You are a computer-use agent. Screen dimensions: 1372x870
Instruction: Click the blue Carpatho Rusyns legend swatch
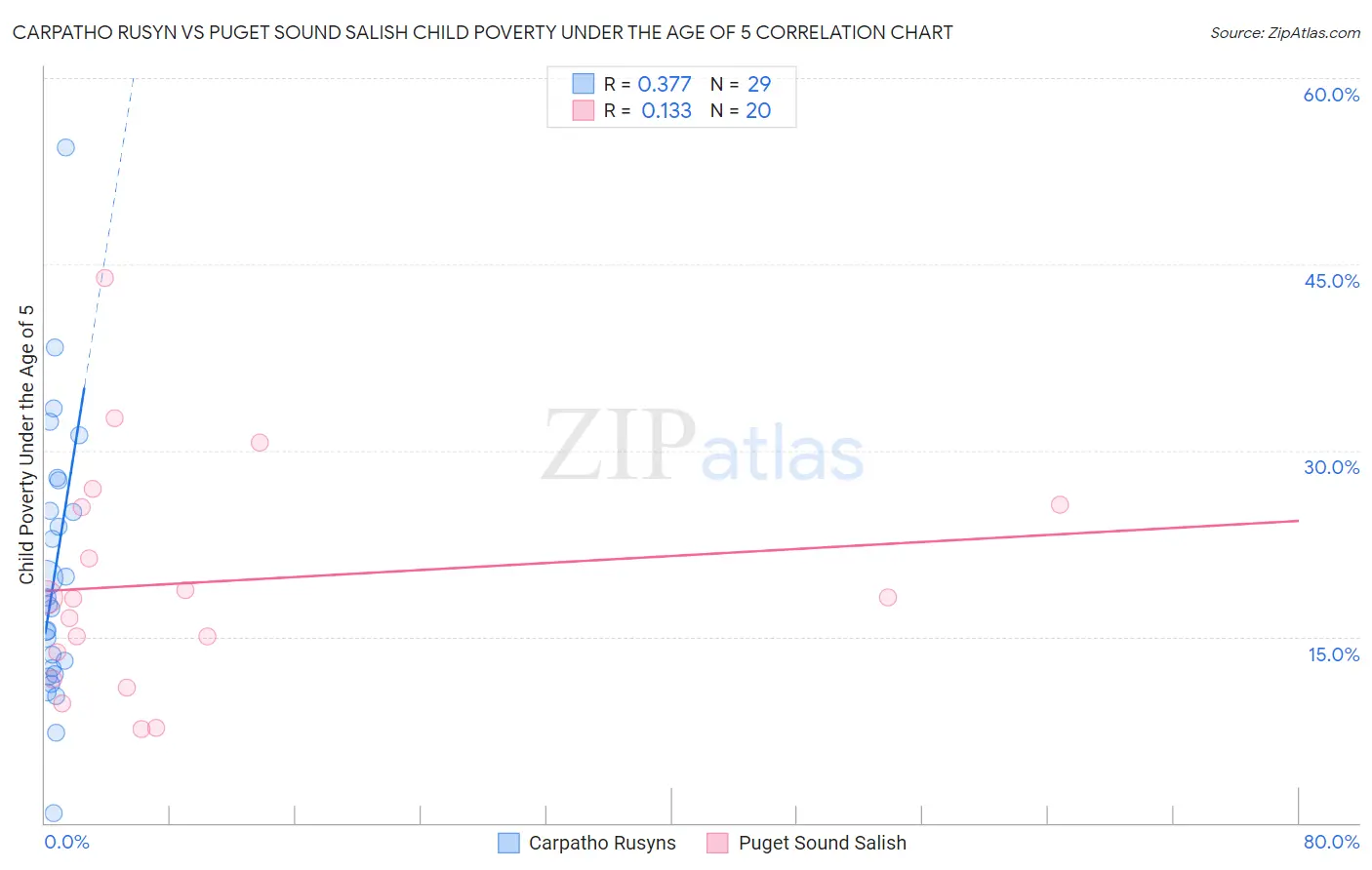(508, 843)
